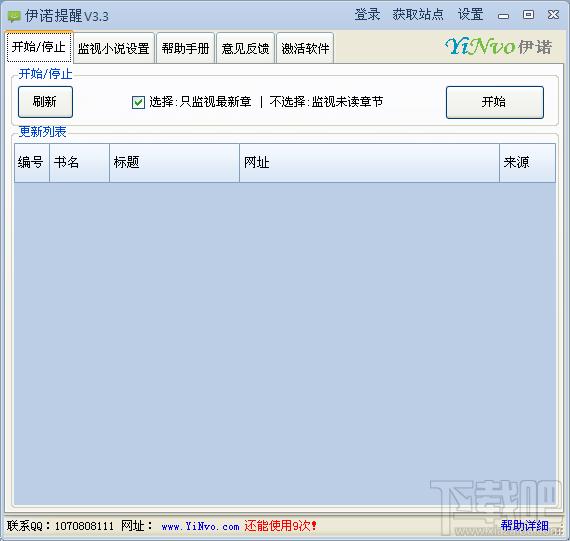
Task: Click the 不选择:监视未读章节 label
Action: point(326,102)
